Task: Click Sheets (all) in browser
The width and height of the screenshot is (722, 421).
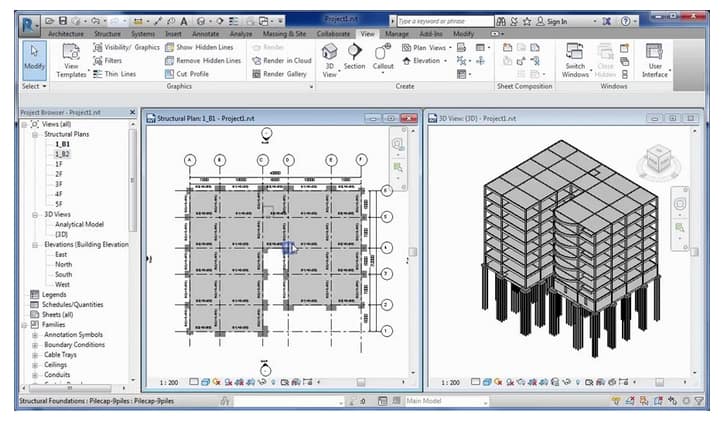Action: click(x=58, y=315)
